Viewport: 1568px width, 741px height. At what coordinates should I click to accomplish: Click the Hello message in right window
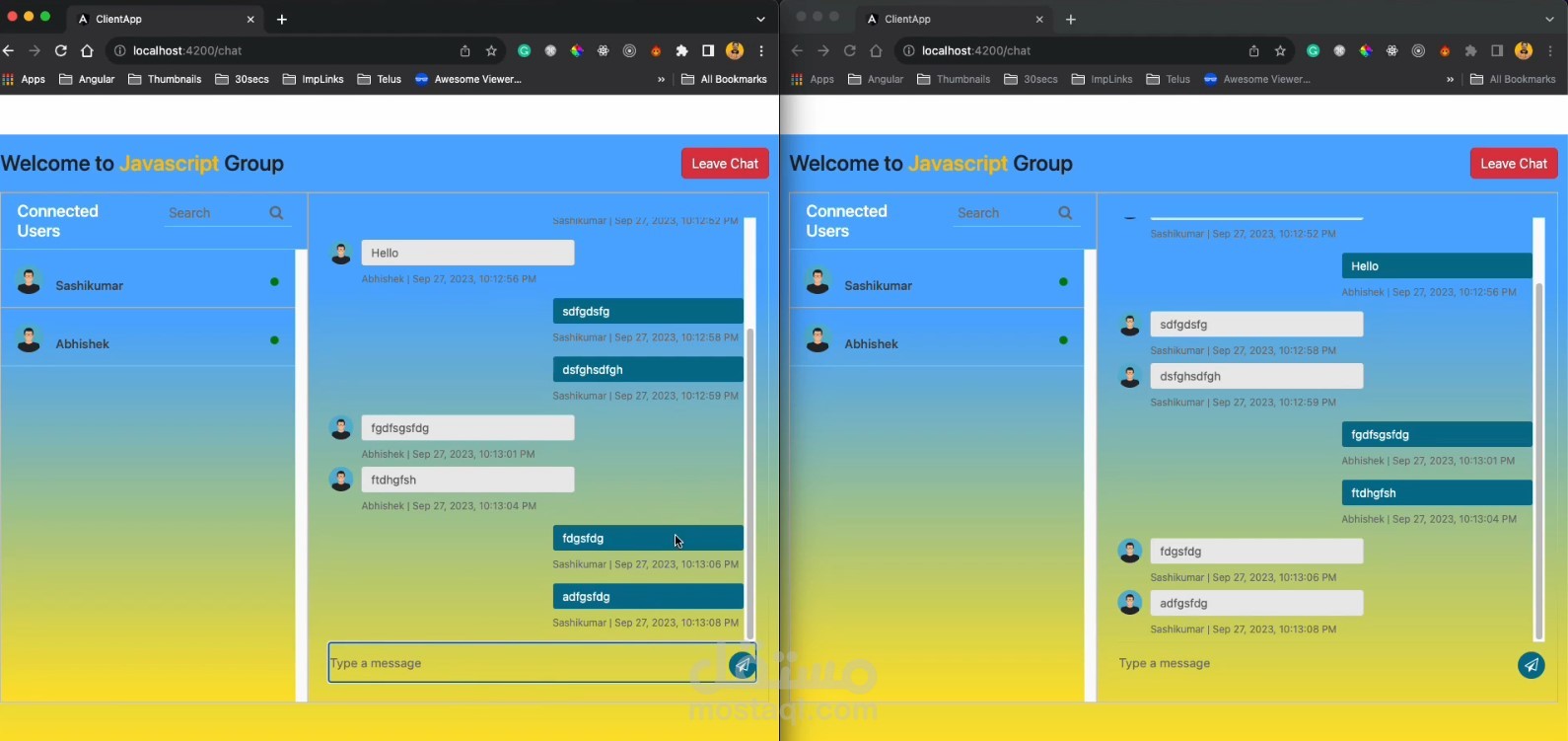(1437, 266)
